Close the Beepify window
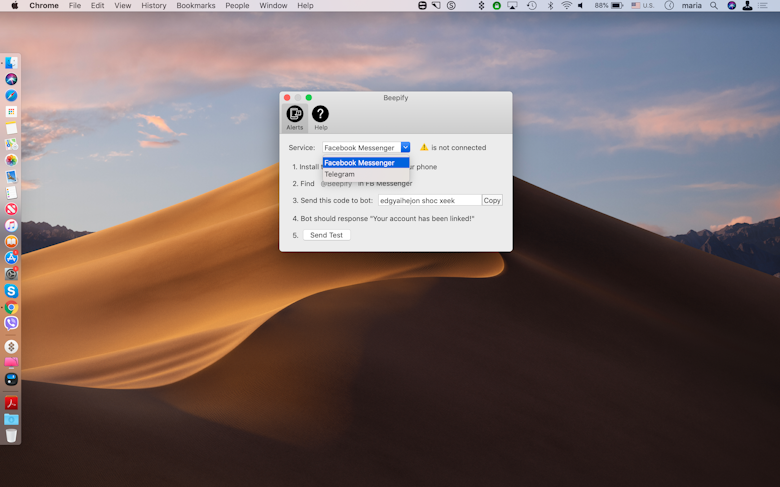780x487 pixels. click(287, 97)
